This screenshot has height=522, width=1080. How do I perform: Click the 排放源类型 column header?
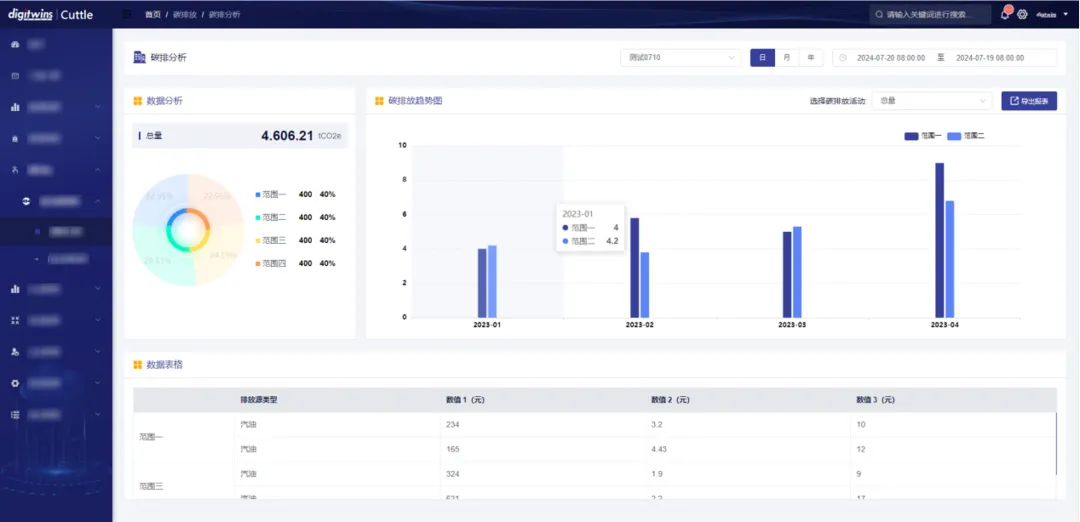pos(258,399)
